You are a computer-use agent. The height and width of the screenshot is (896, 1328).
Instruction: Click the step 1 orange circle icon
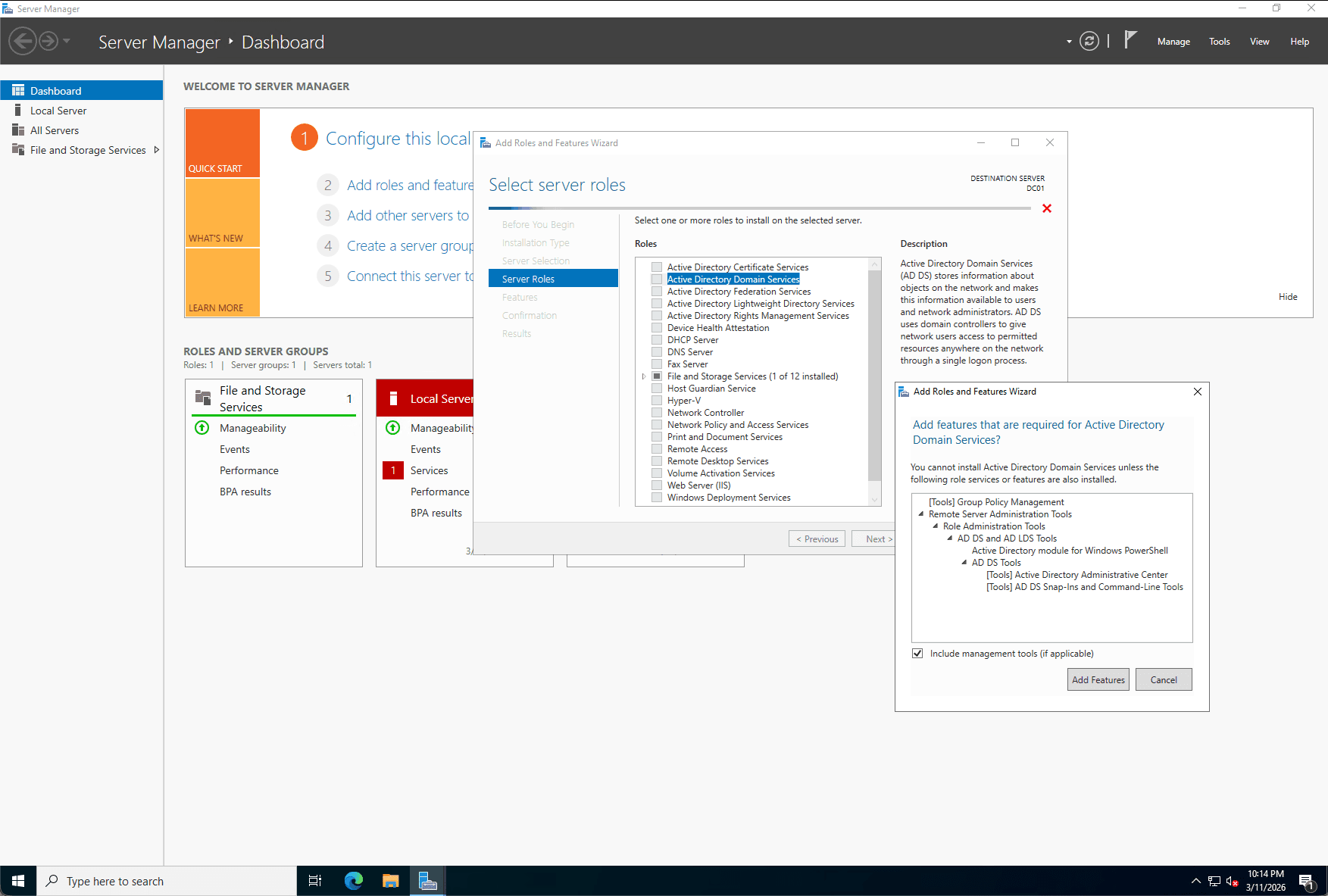pyautogui.click(x=305, y=138)
